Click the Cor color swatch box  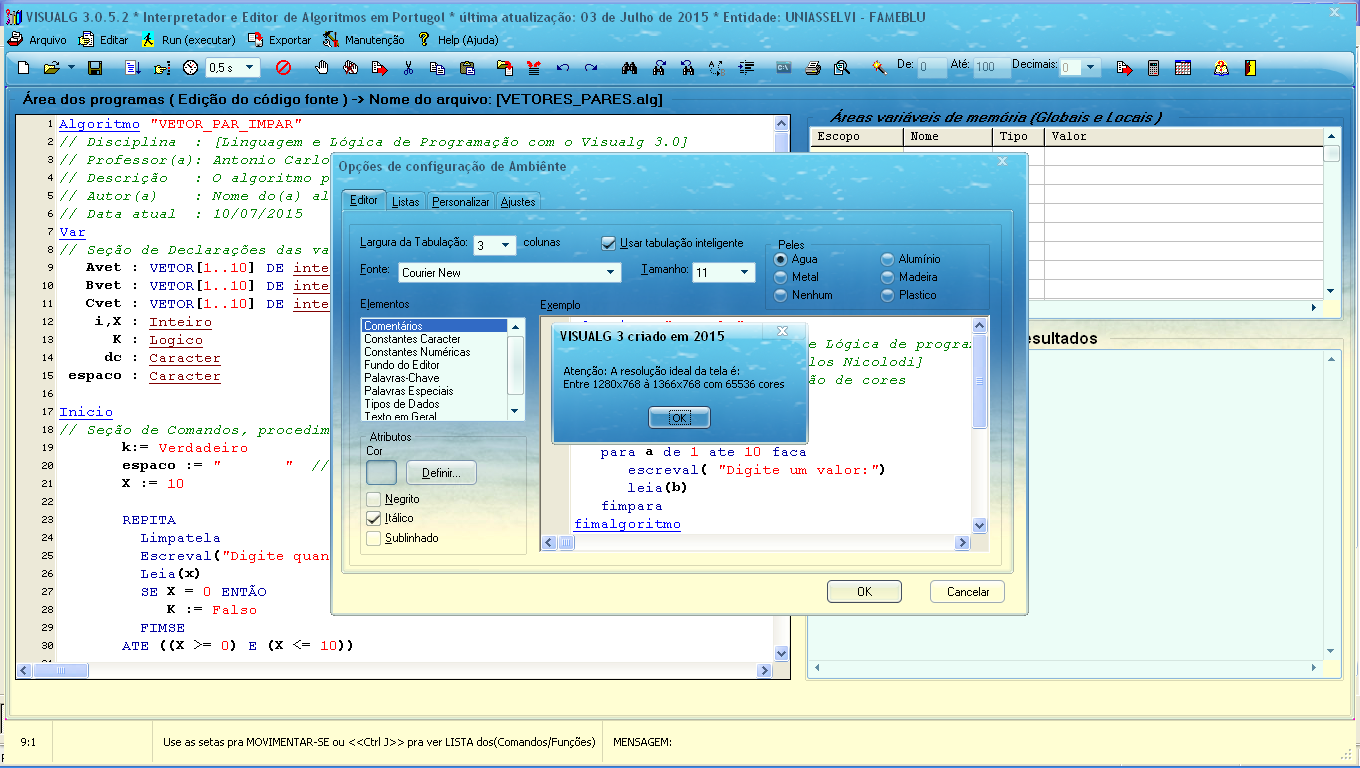381,473
